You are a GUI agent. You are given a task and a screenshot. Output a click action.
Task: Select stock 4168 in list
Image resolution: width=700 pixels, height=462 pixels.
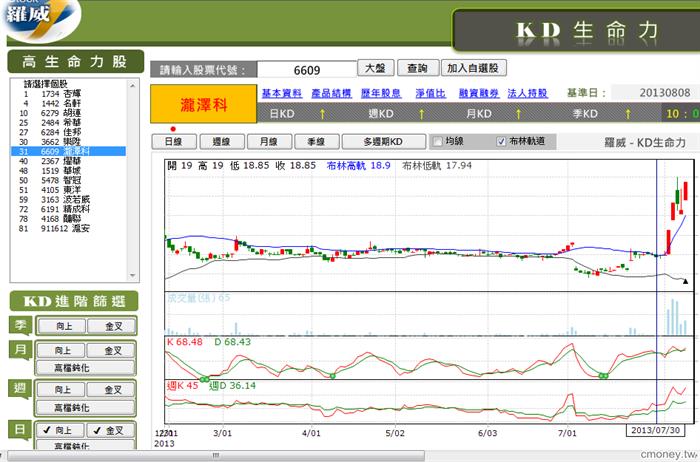[x=68, y=219]
